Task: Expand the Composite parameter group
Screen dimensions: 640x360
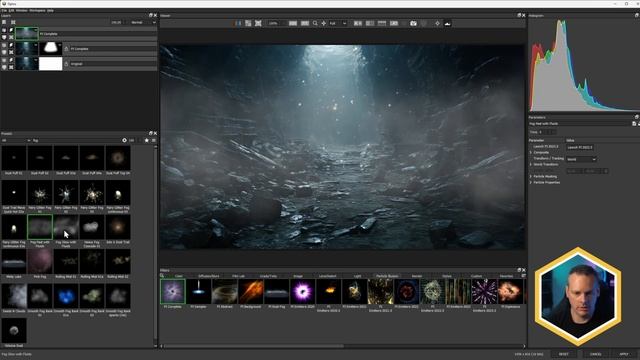Action: click(531, 152)
